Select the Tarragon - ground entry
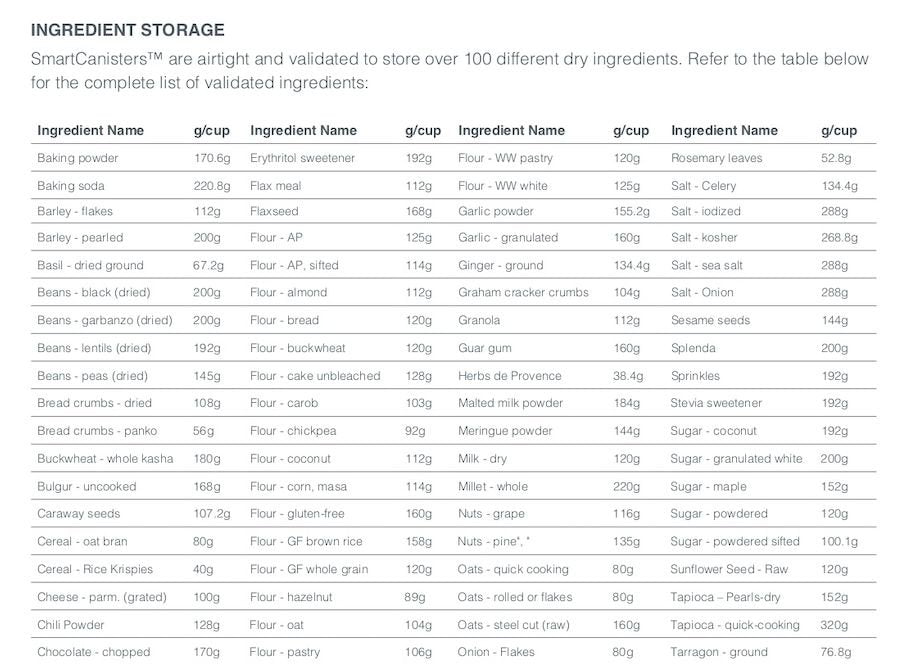Viewport: 910px width, 664px height. click(719, 652)
